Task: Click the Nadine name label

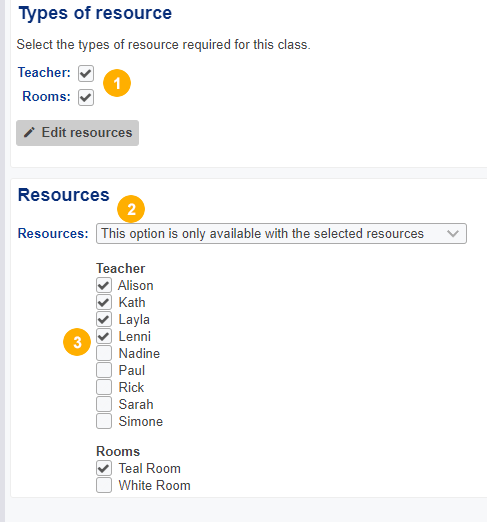Action: click(x=139, y=353)
